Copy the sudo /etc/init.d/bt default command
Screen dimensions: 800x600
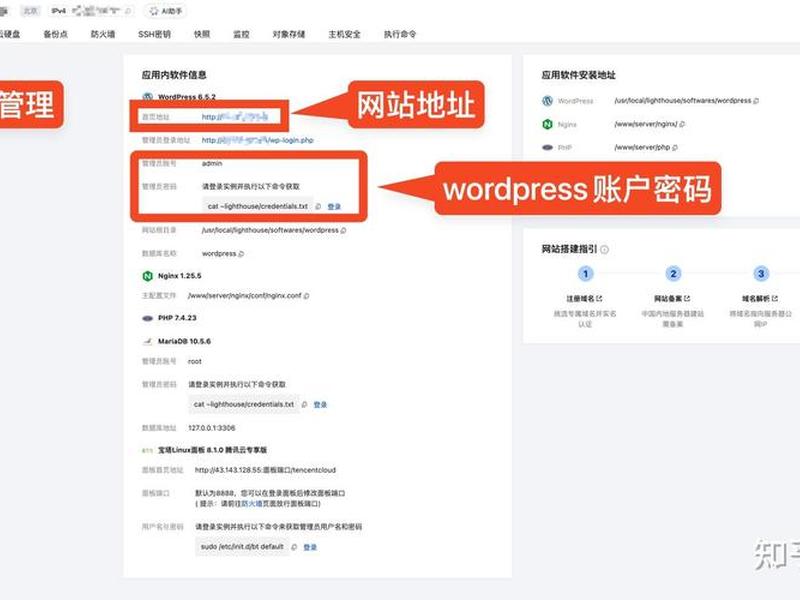pos(294,547)
